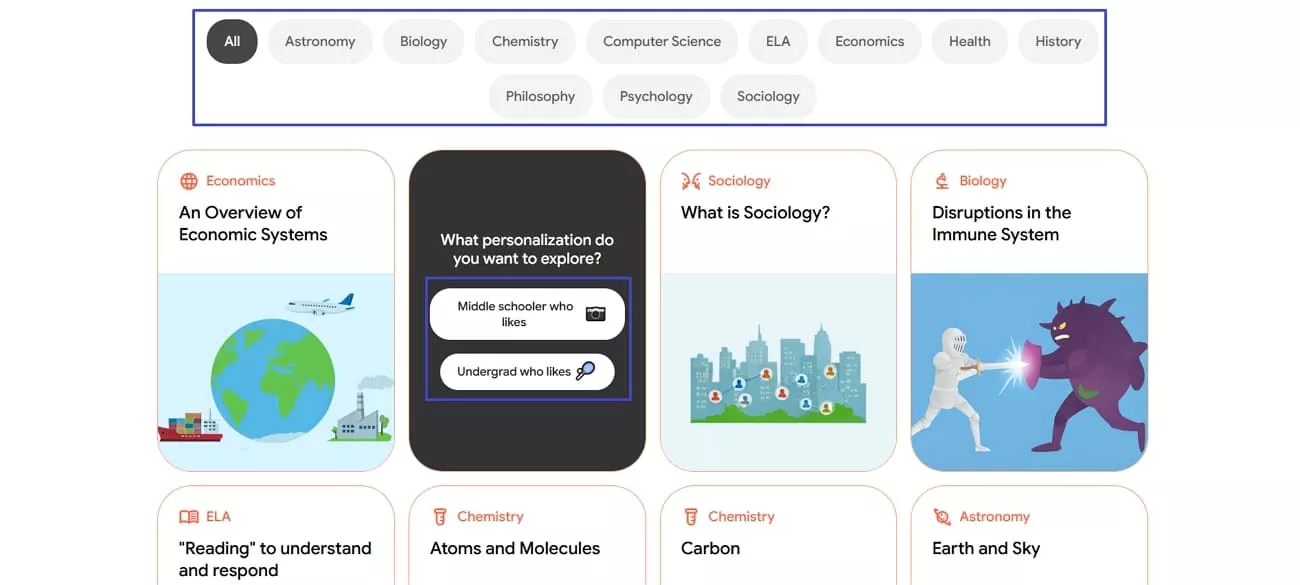Click the Biology microscope icon
1300x585 pixels.
click(x=942, y=181)
